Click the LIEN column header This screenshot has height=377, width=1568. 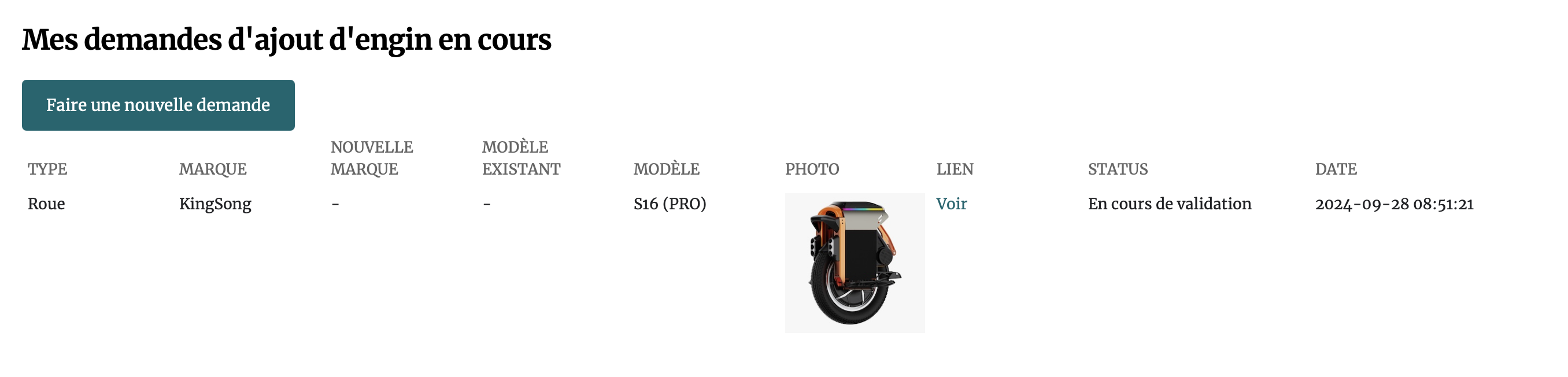click(x=955, y=169)
